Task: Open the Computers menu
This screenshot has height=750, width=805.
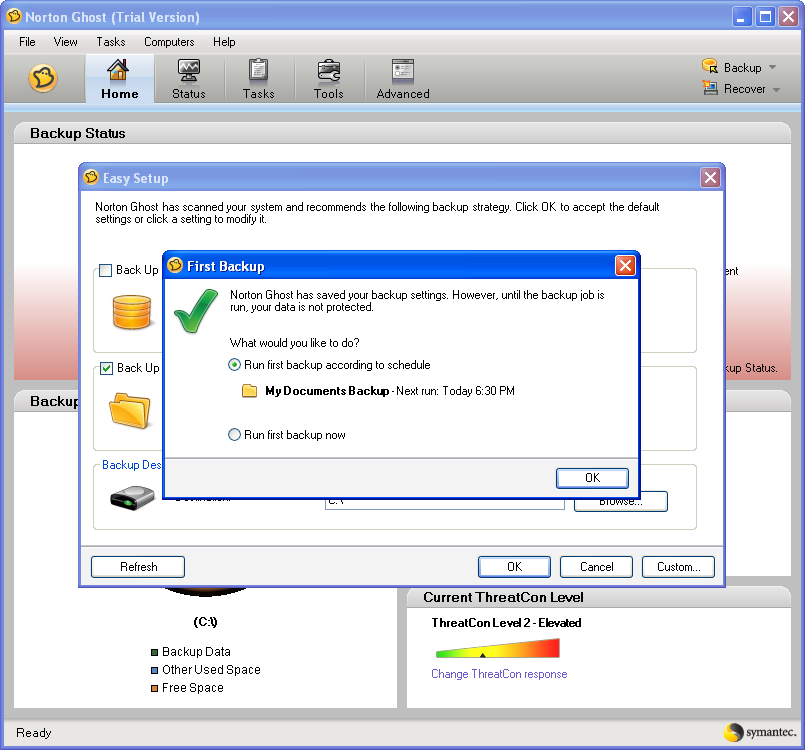Action: coord(169,42)
